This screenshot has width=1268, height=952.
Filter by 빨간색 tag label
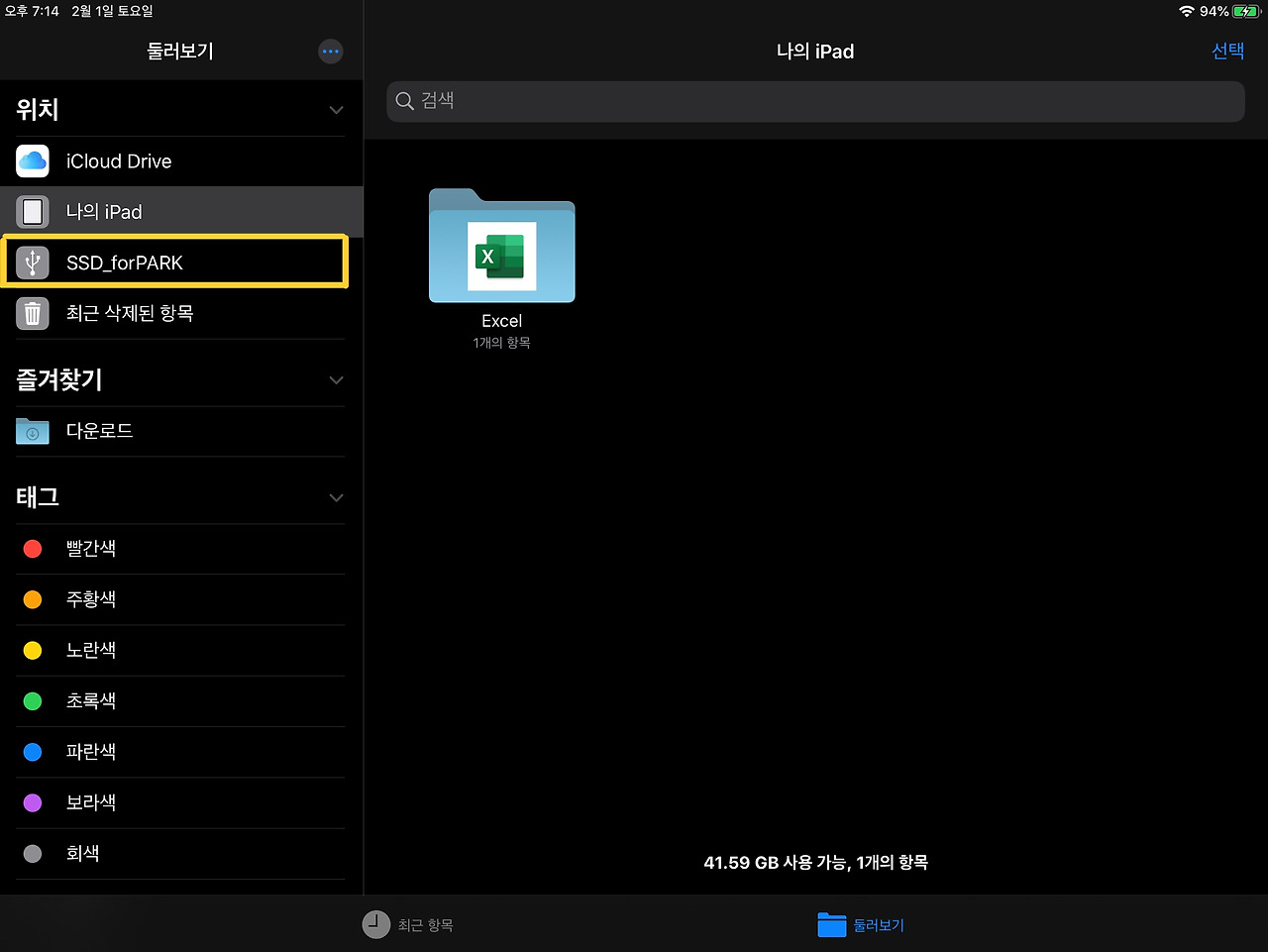click(91, 549)
